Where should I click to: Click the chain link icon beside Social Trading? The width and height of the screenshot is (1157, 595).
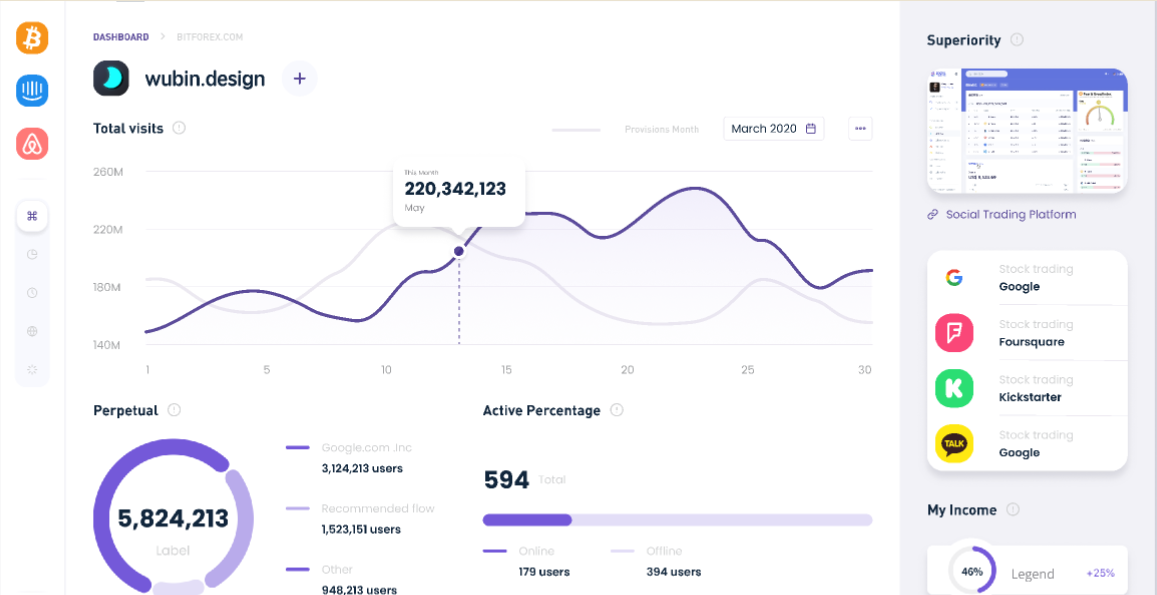[933, 215]
